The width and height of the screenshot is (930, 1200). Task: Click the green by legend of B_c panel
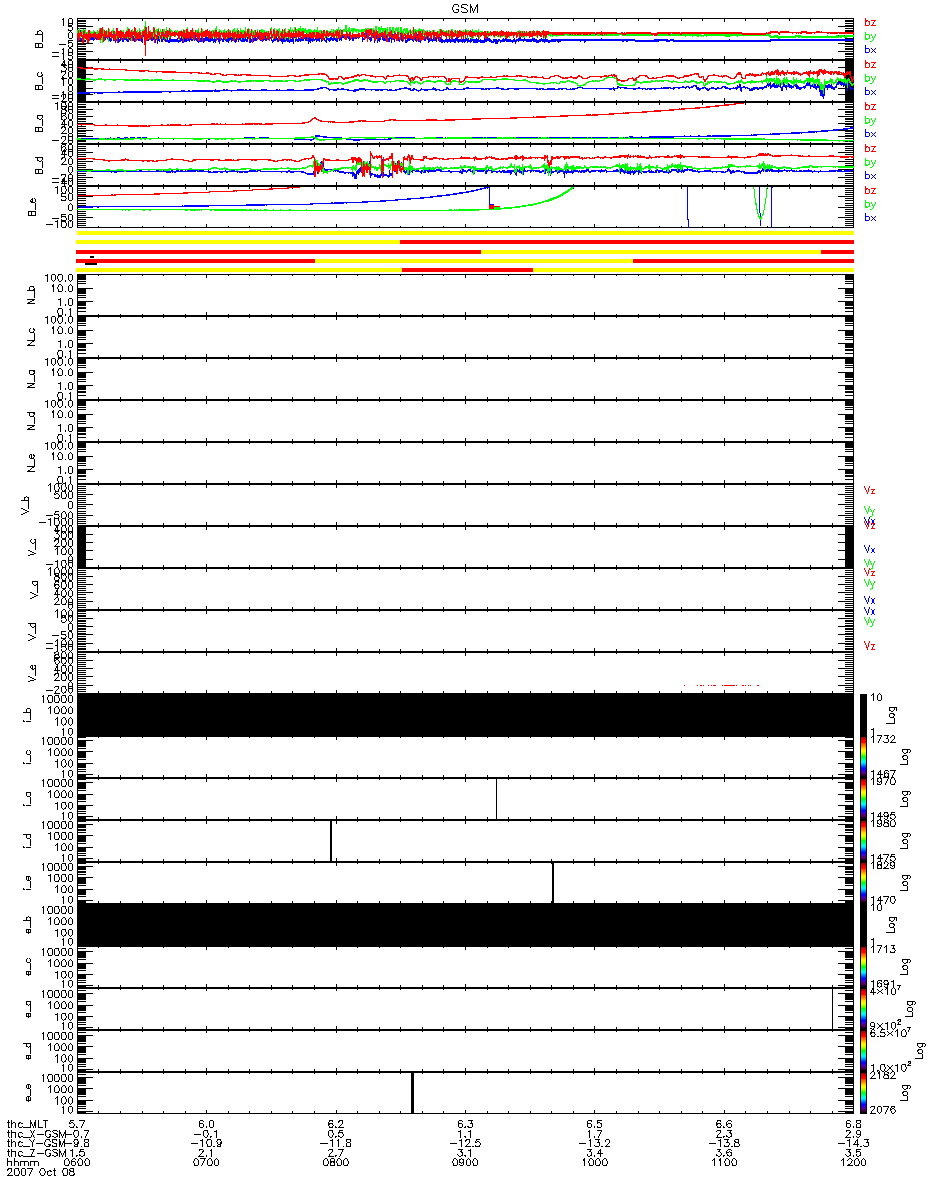(x=870, y=78)
